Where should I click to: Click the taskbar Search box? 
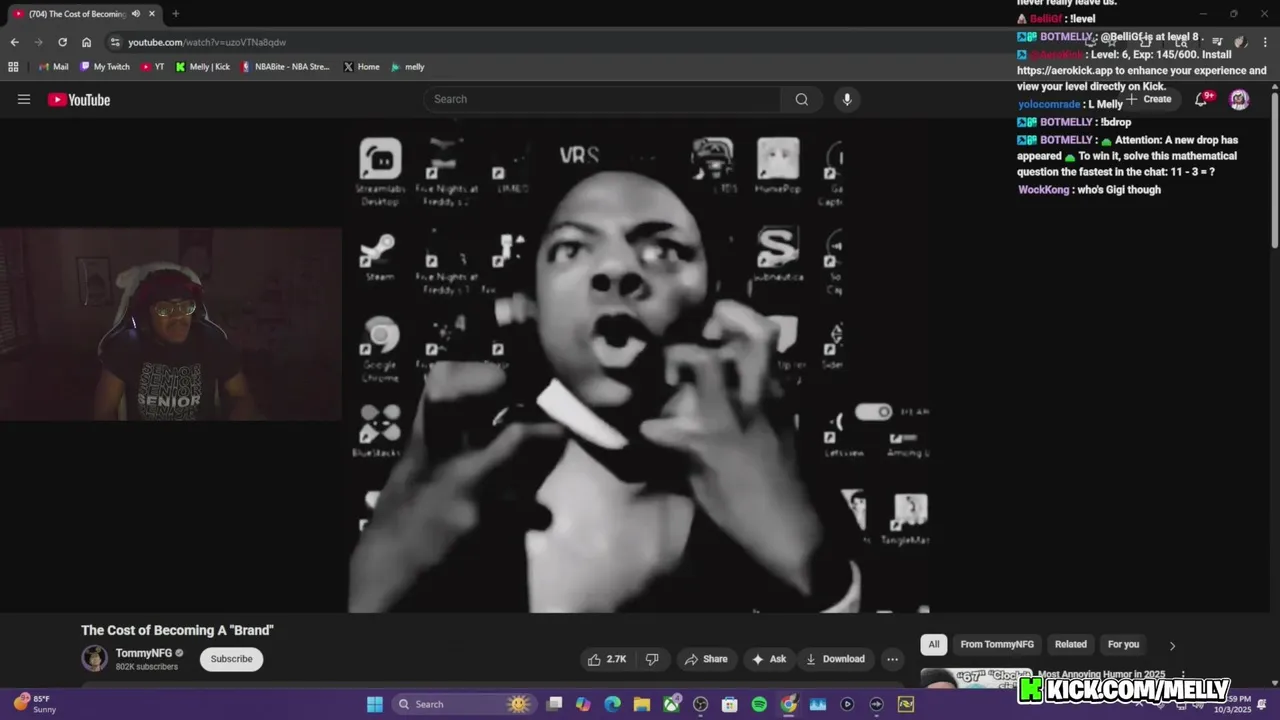[464, 704]
